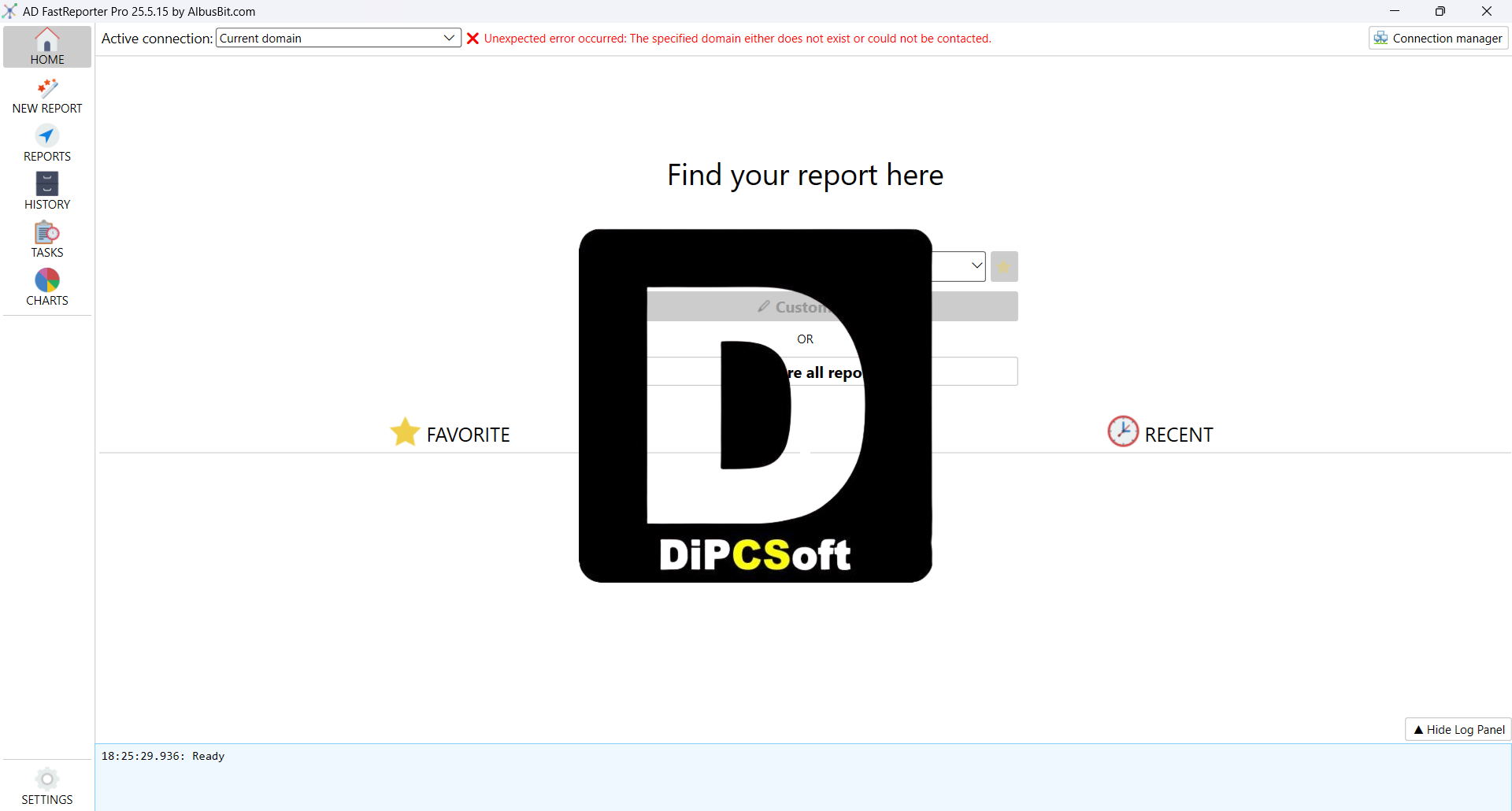This screenshot has width=1512, height=811.
Task: Close the AD FastReporter Pro window
Action: tap(1487, 11)
